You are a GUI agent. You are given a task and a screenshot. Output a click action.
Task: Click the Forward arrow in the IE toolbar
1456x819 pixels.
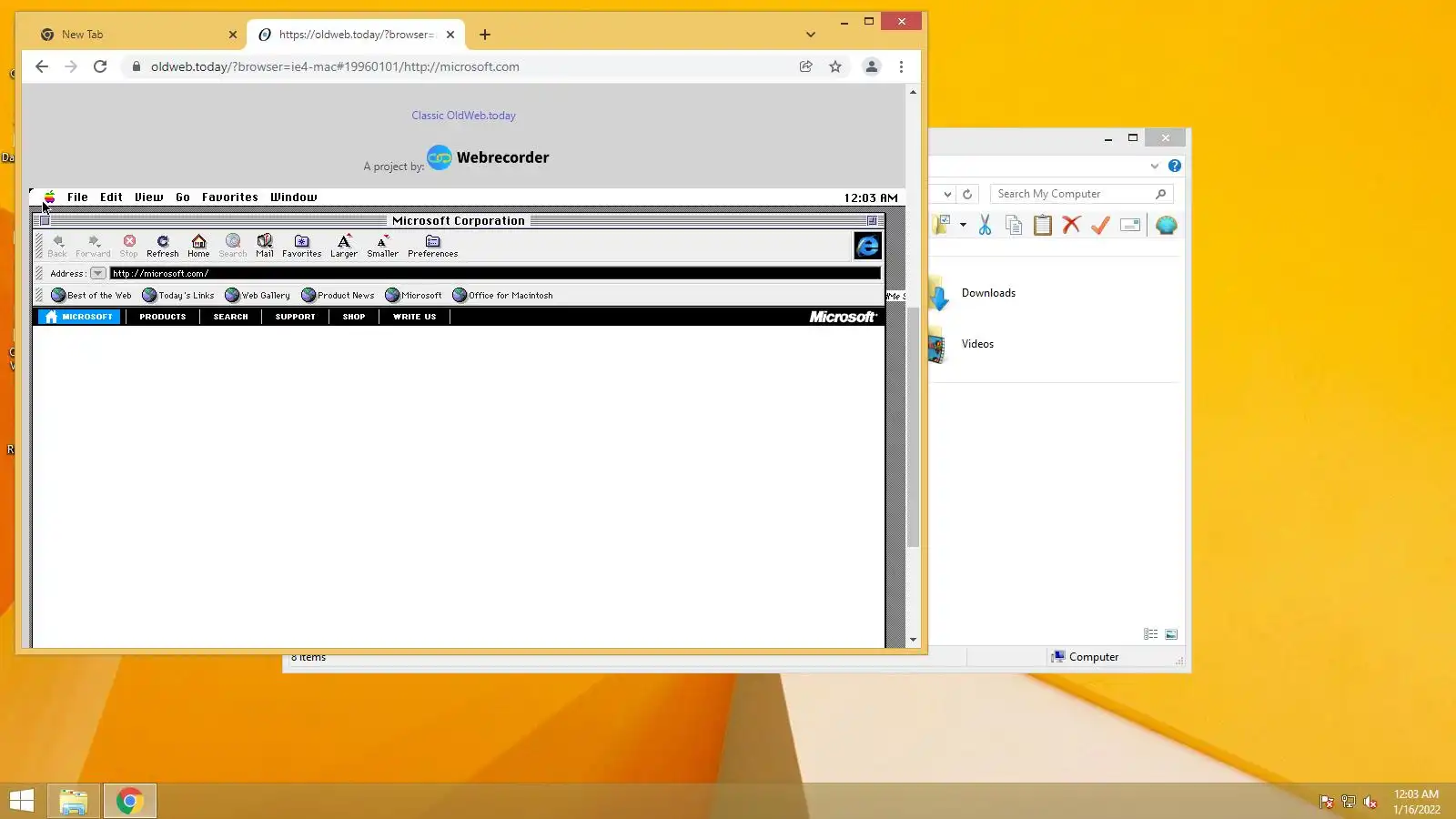93,246
